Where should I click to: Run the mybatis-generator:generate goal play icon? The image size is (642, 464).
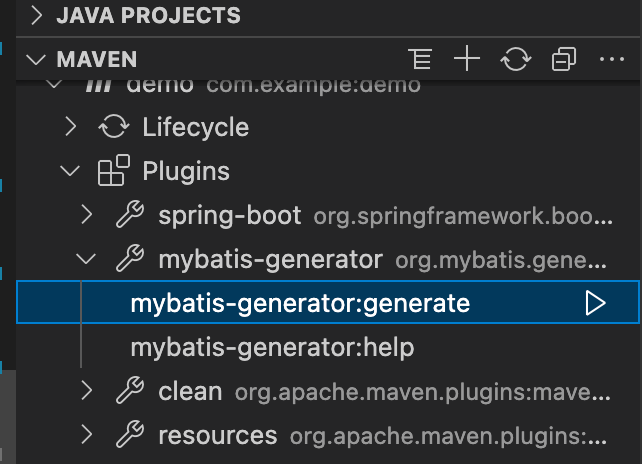(x=595, y=303)
